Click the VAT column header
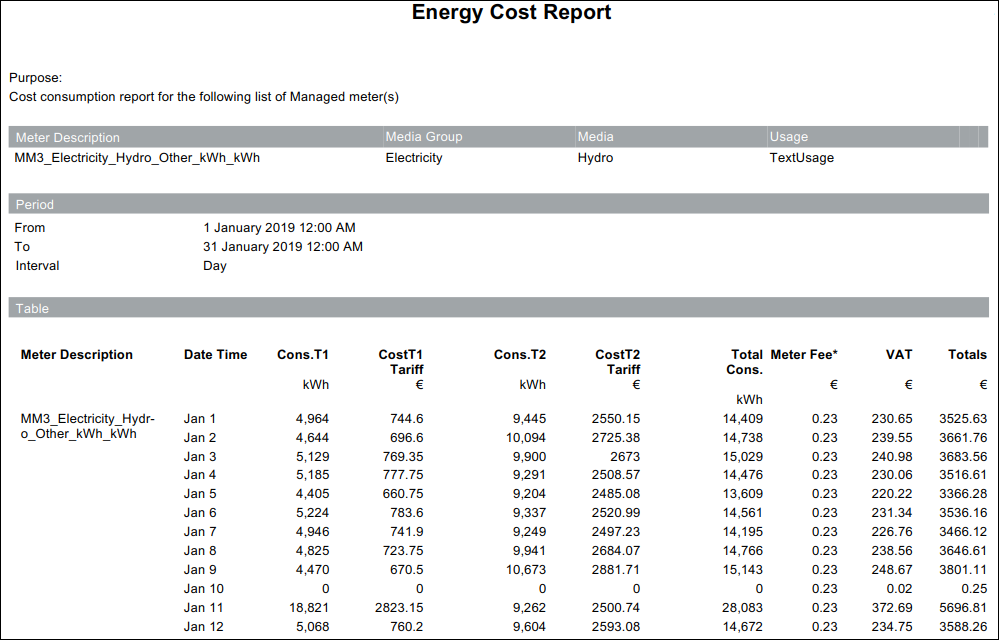Screen dimensions: 999x640 (899, 355)
